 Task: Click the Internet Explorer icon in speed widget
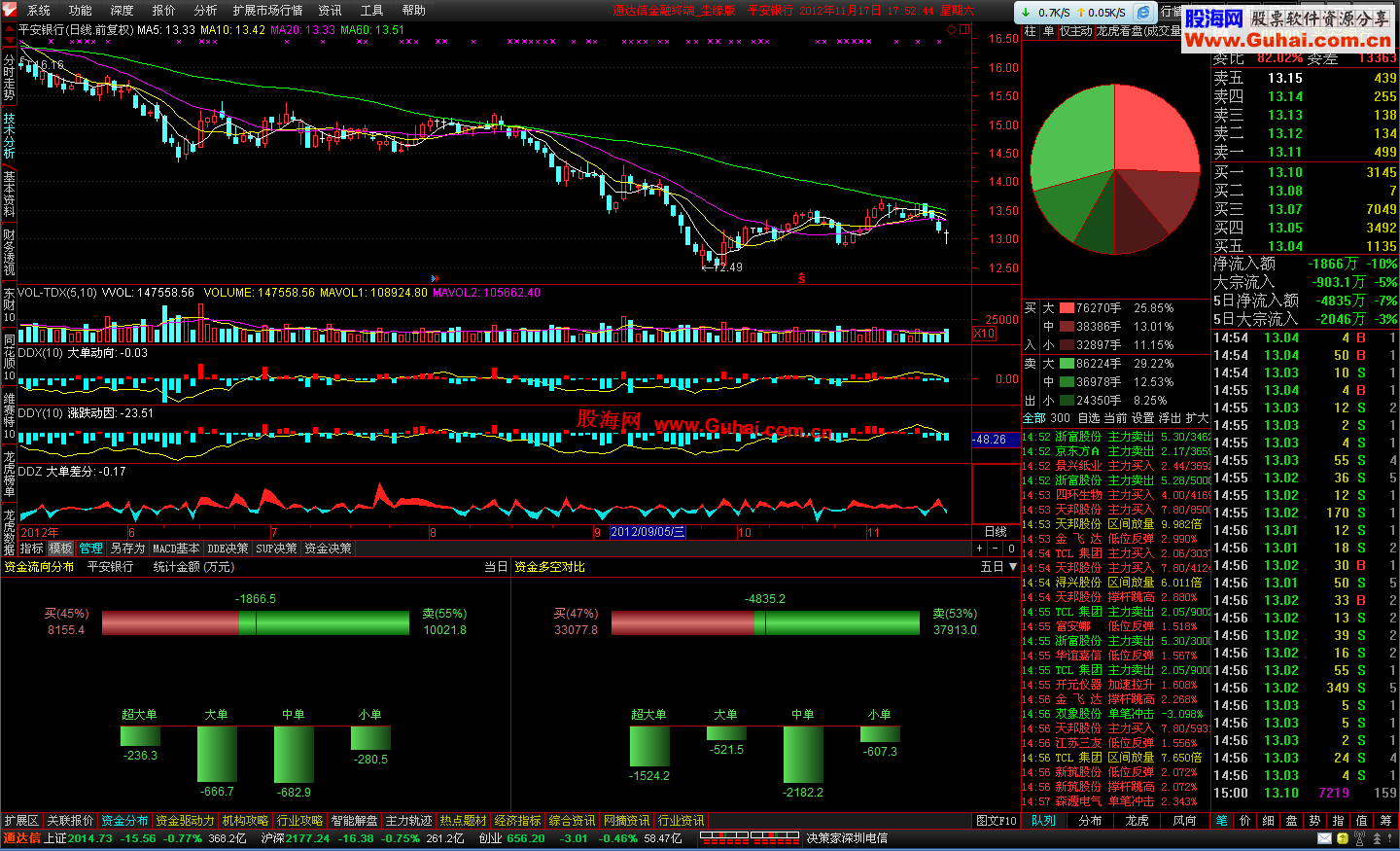click(1144, 12)
